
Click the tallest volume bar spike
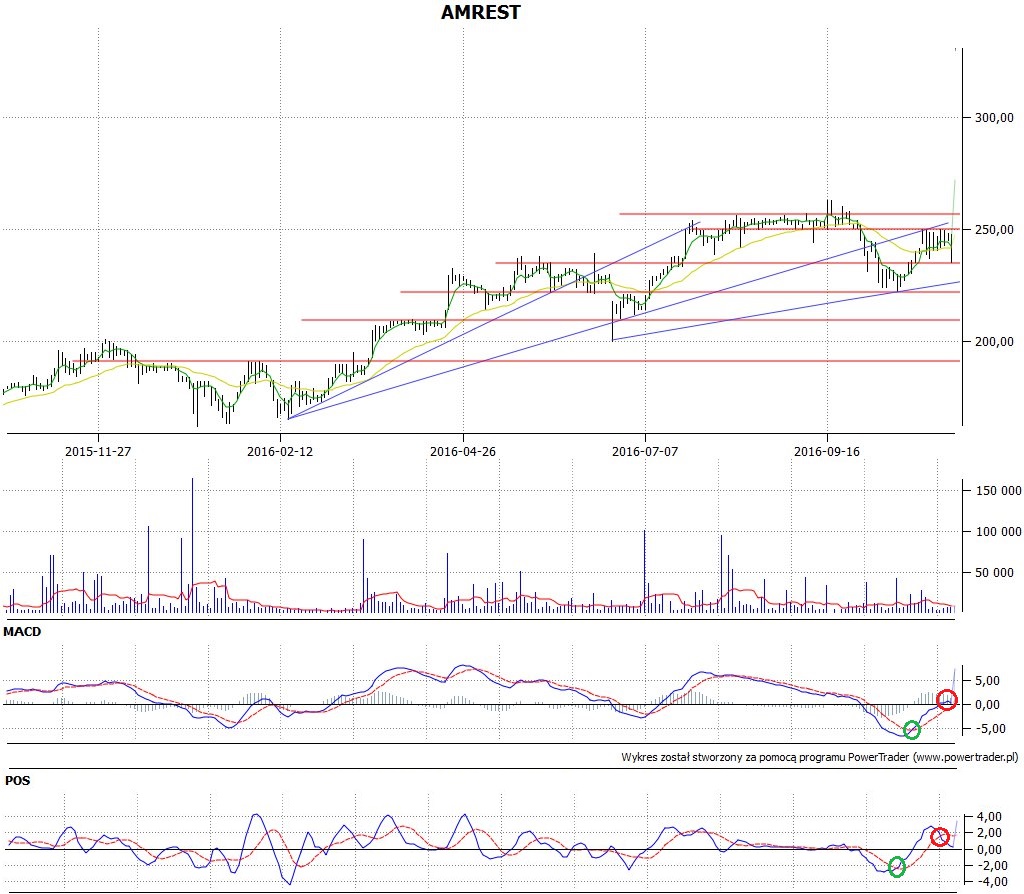point(193,545)
